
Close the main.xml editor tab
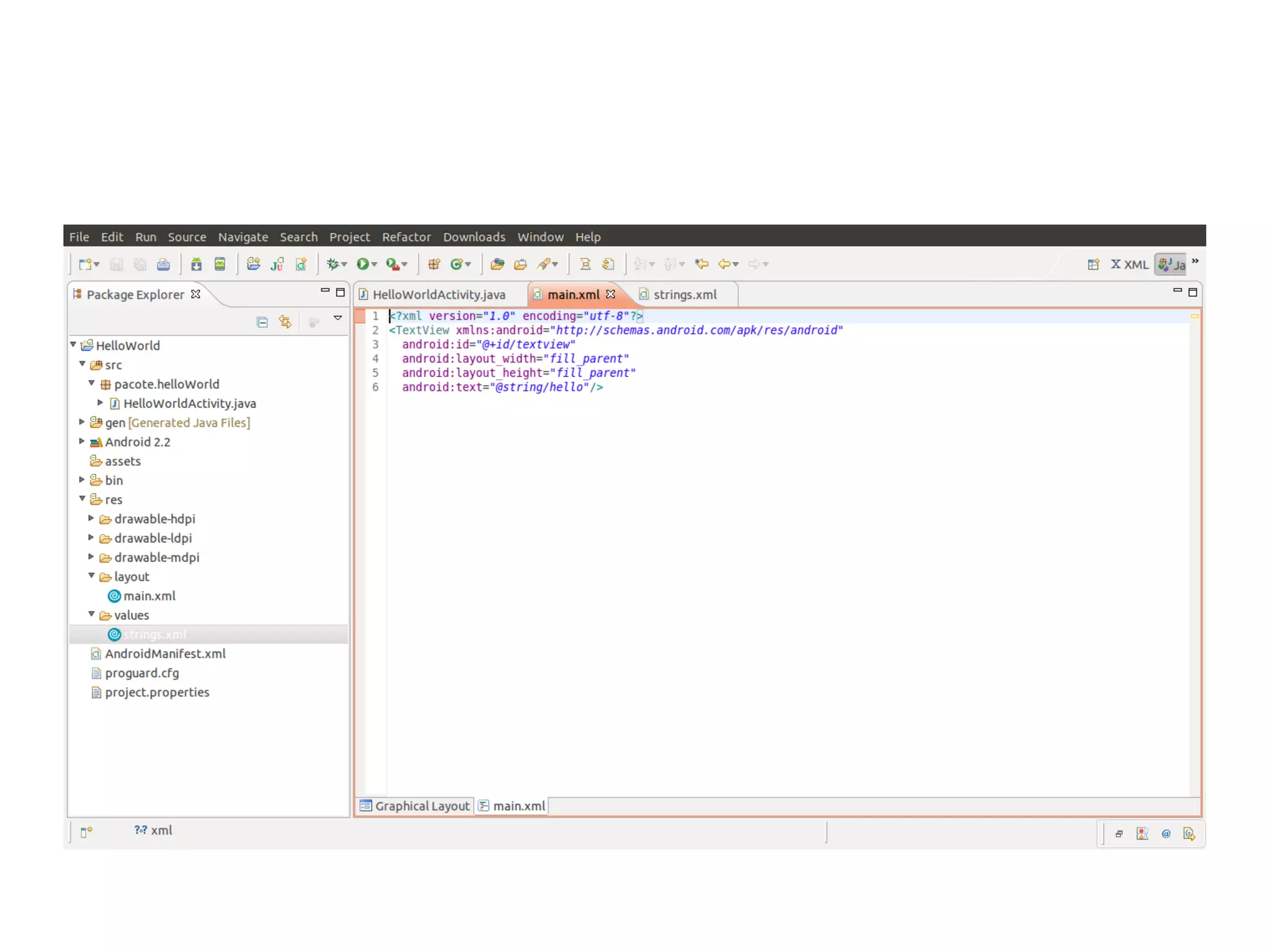[x=611, y=294]
